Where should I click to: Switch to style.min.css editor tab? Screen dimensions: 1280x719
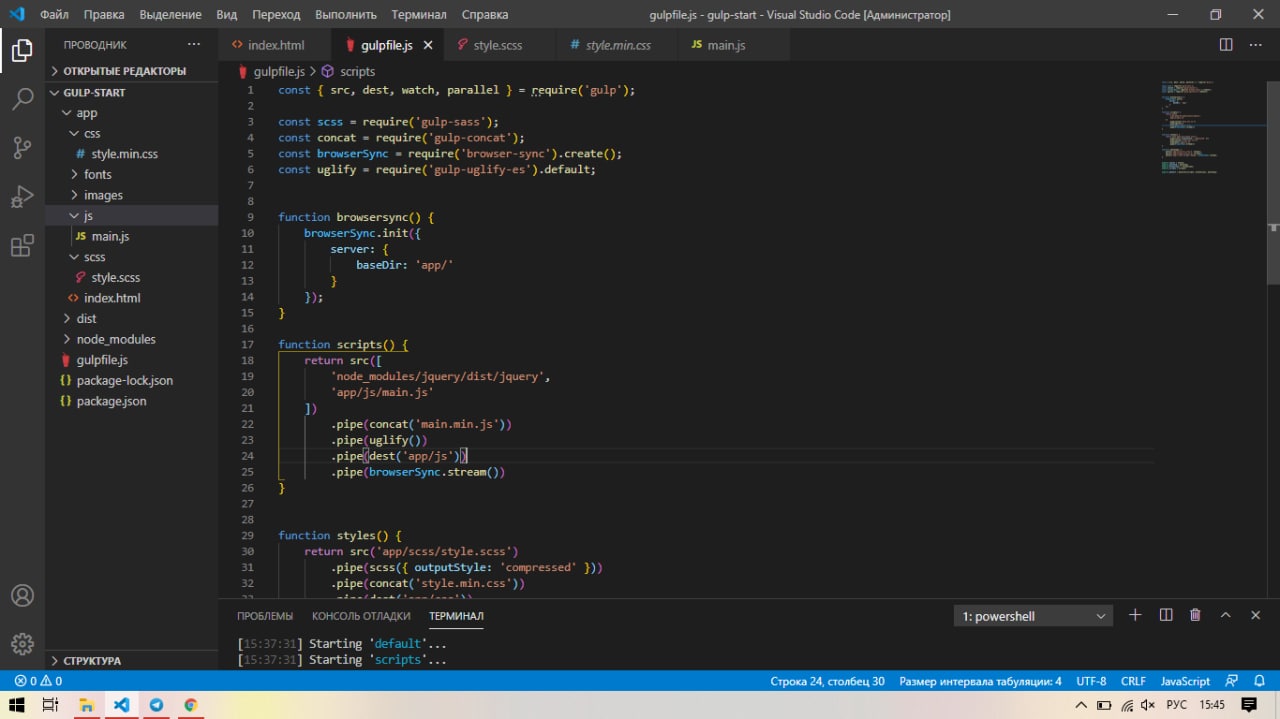(x=618, y=45)
